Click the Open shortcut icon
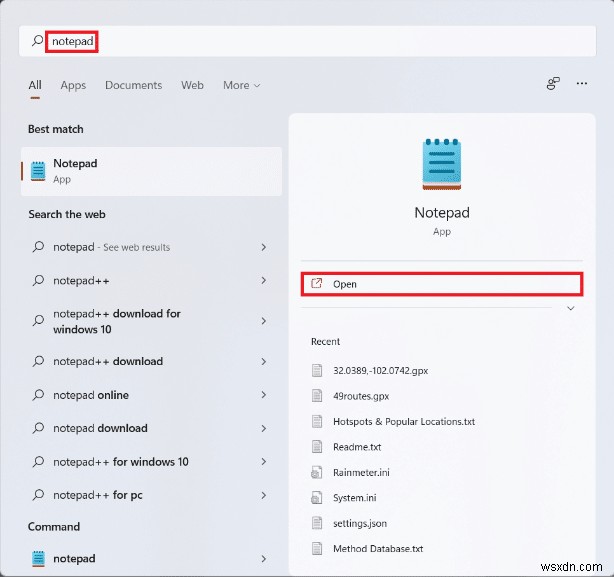 (316, 283)
